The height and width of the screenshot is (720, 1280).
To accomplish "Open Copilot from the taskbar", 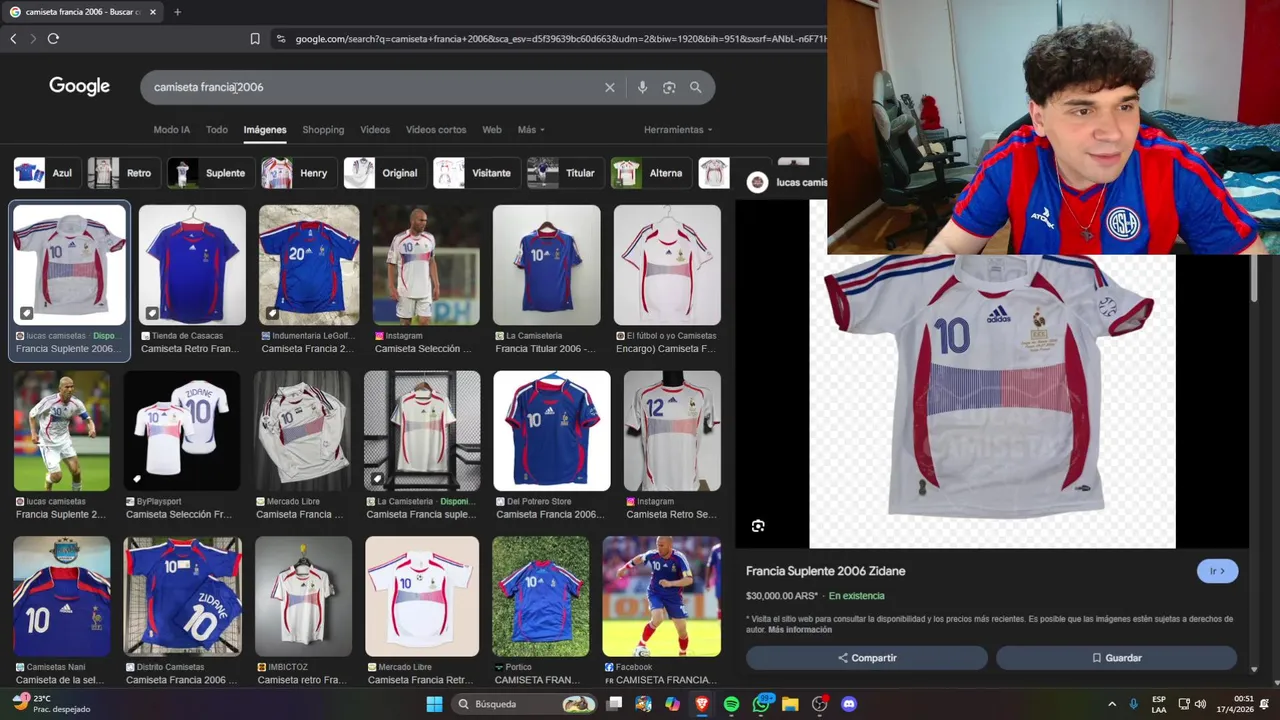I will [672, 704].
